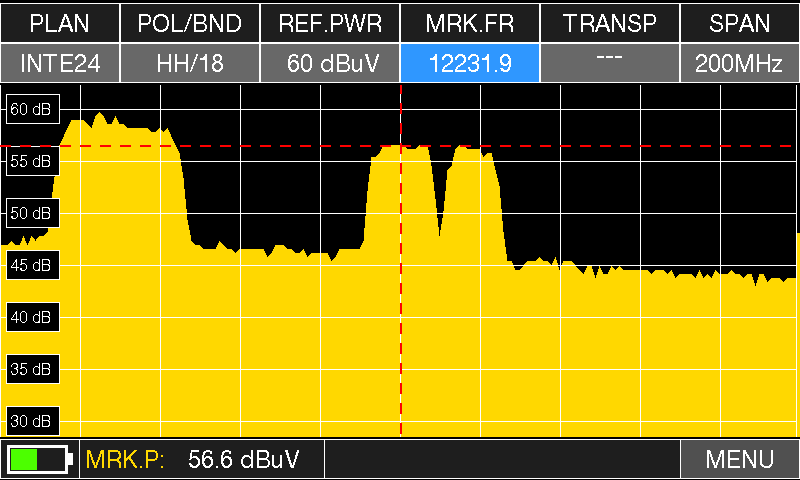Click the MRK.P 56.6 dBuV readout
800x480 pixels.
[202, 459]
